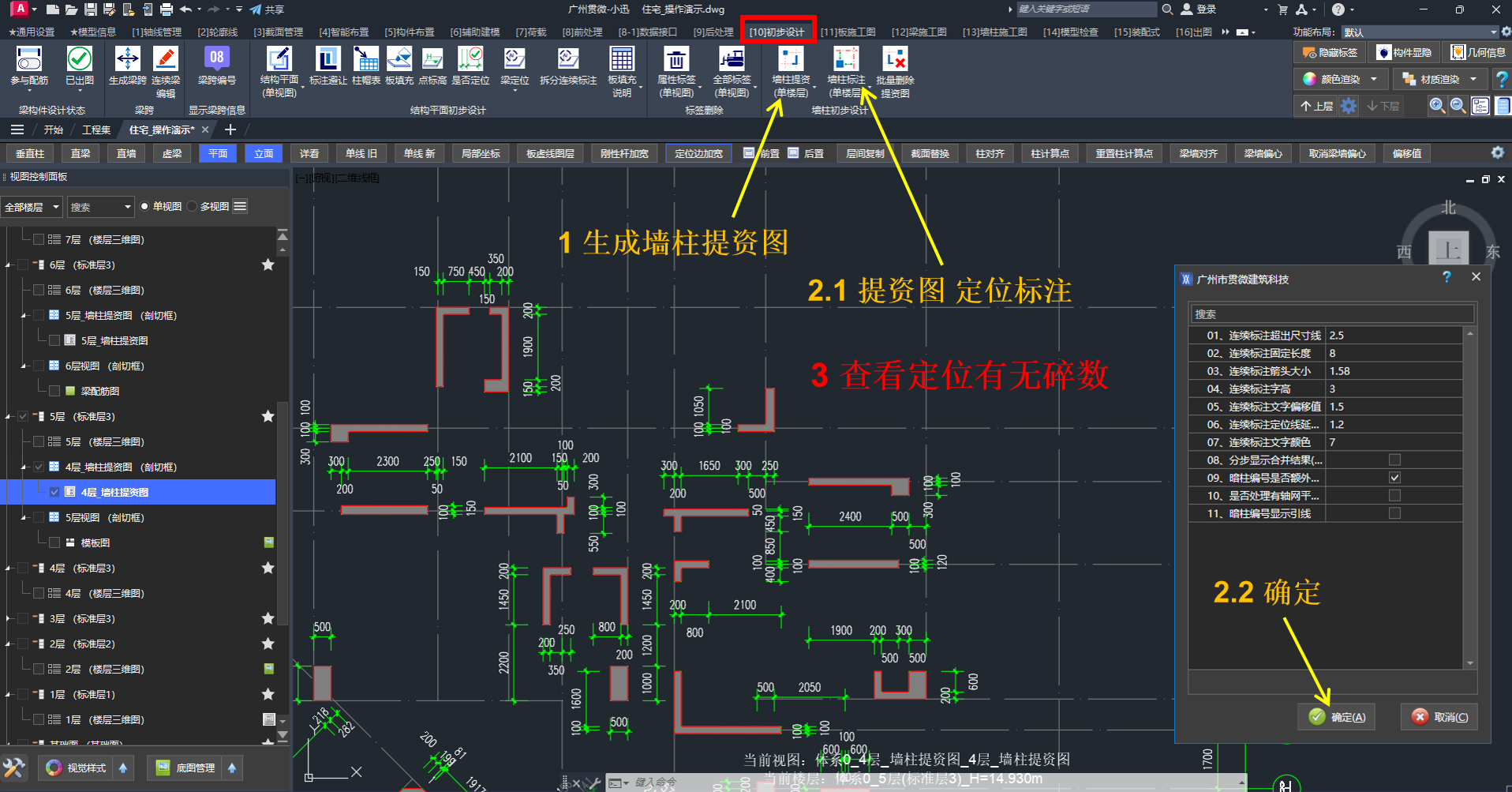Click 墙柱标注(单楼层) icon
Image resolution: width=1512 pixels, height=792 pixels.
tap(846, 59)
